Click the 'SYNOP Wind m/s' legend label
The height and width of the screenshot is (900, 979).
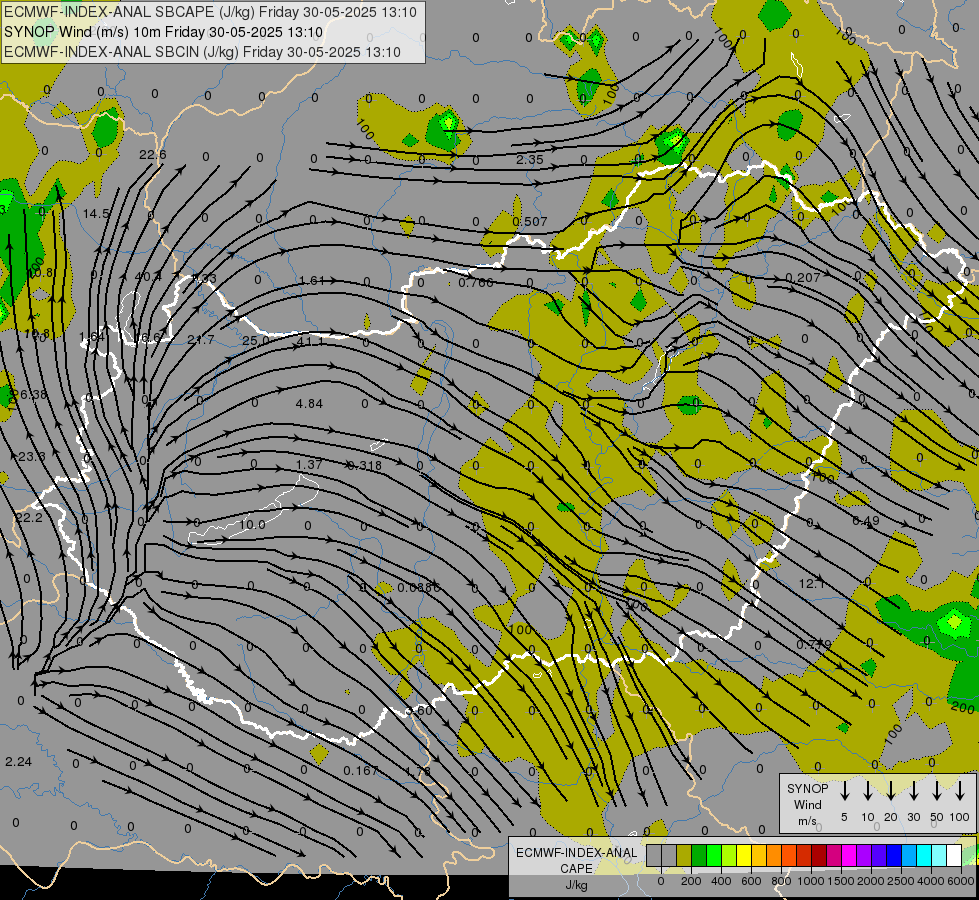click(807, 804)
